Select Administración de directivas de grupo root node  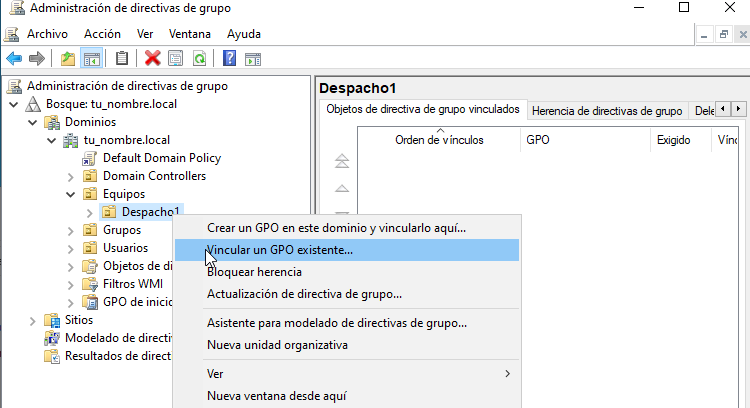pos(127,86)
